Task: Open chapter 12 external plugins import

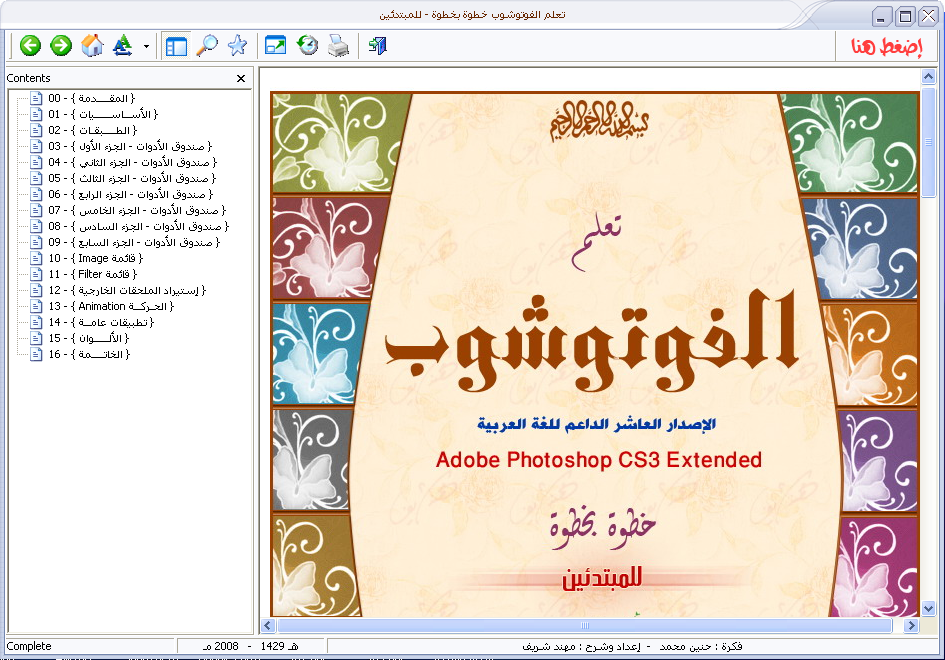Action: [127, 291]
